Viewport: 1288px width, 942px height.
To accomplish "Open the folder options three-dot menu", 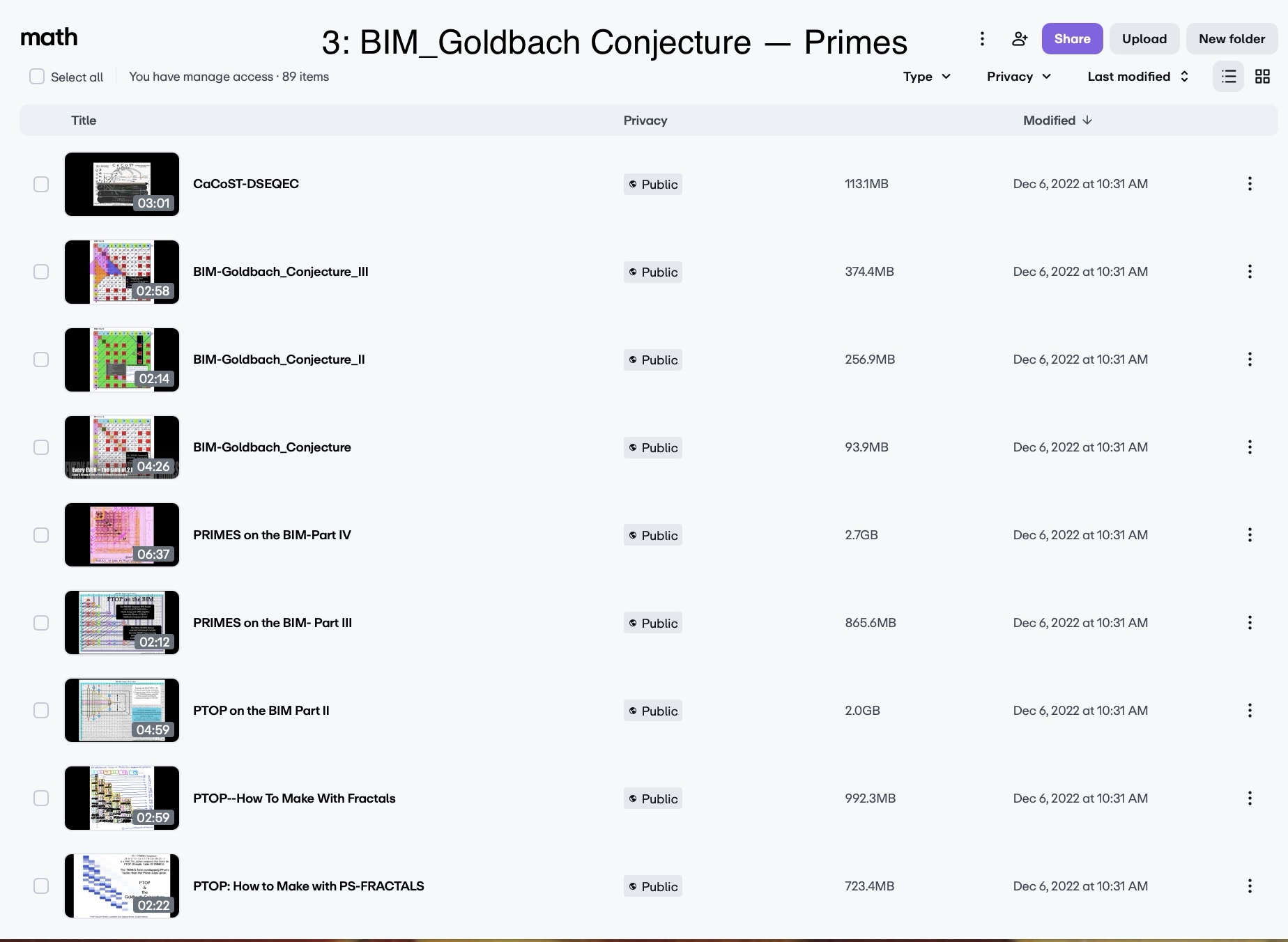I will 982,39.
